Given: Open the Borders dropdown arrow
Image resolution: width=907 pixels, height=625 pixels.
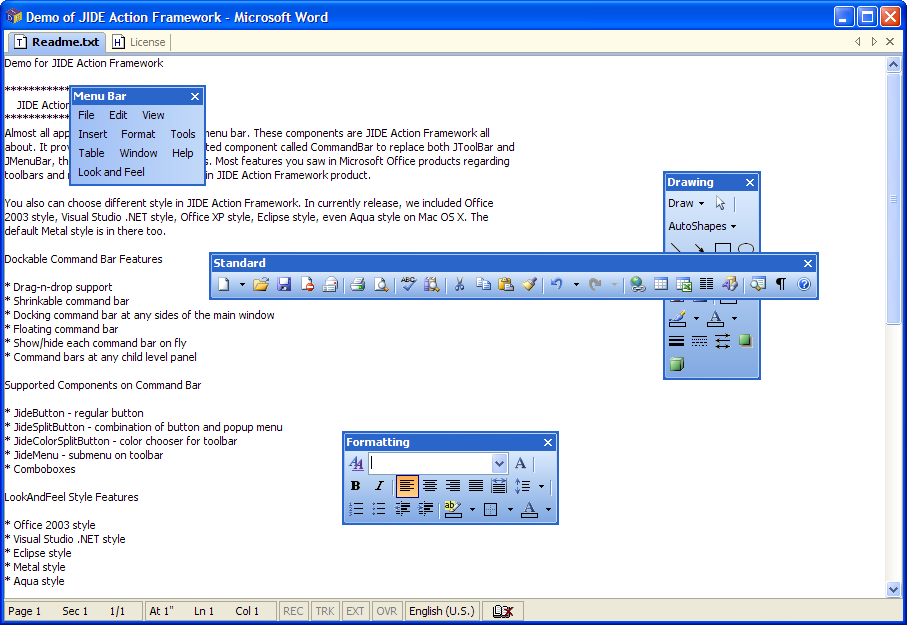Looking at the screenshot, I should [510, 509].
